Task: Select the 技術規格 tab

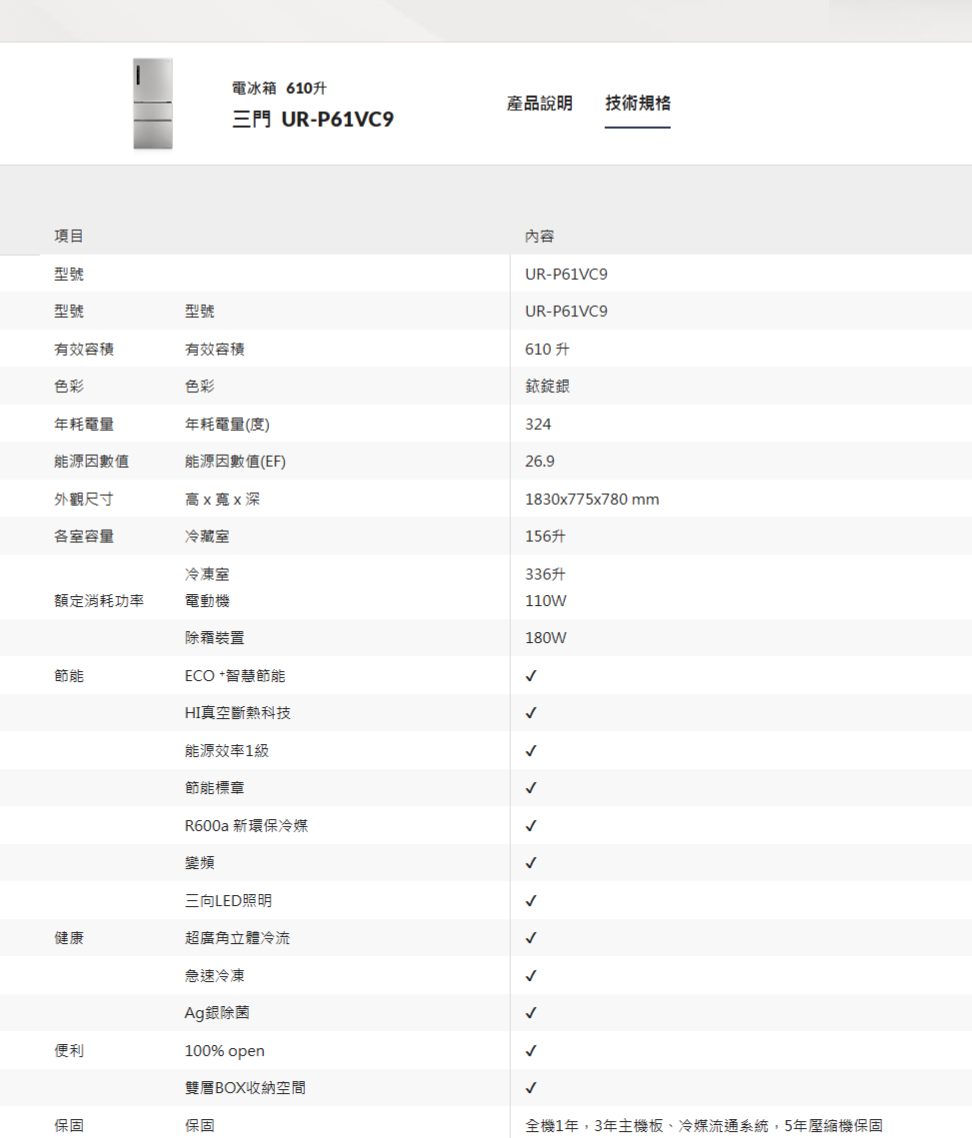Action: (x=637, y=103)
